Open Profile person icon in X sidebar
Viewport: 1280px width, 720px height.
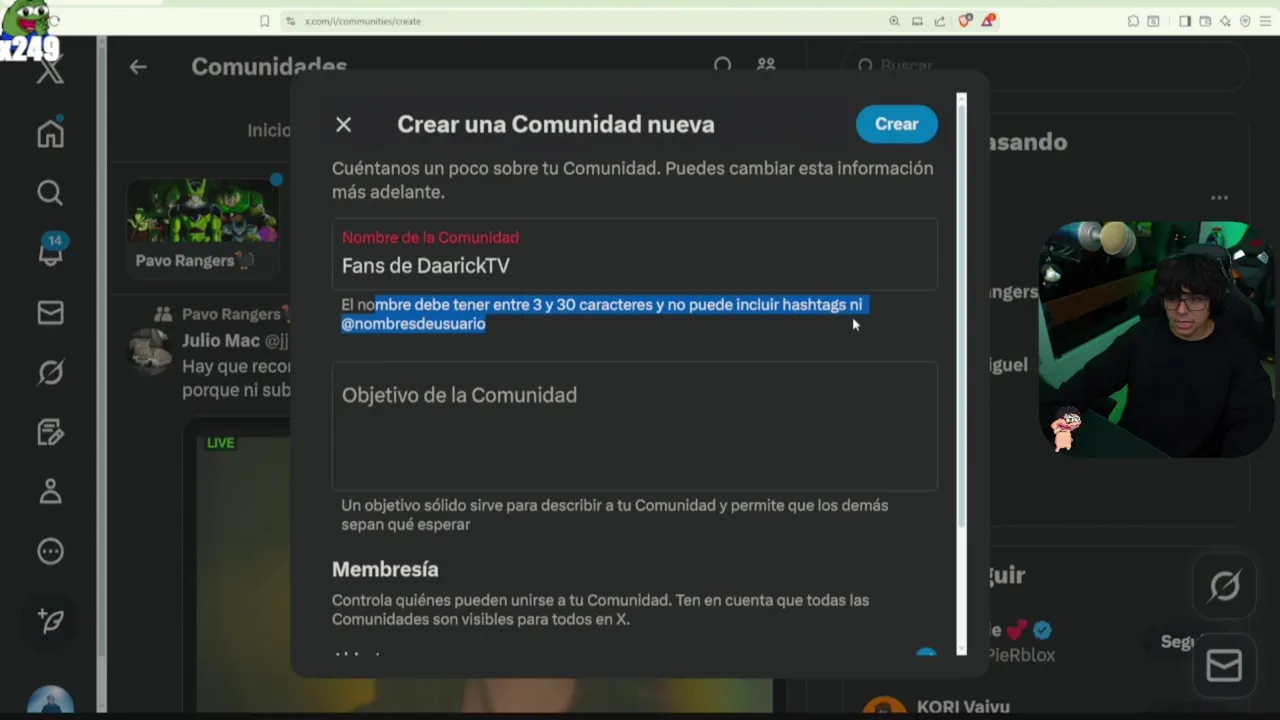click(x=50, y=491)
